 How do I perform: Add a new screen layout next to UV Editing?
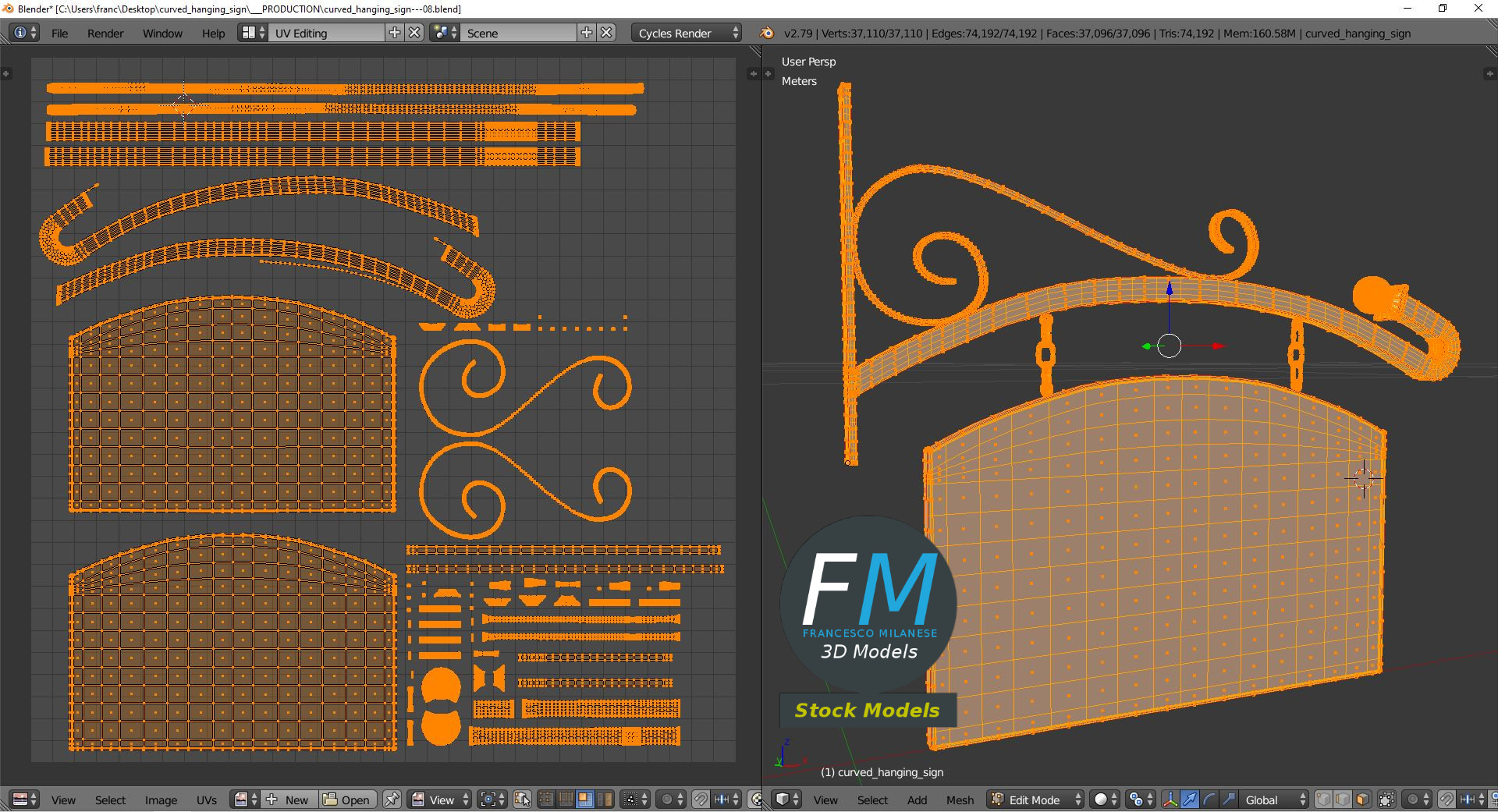coord(395,33)
